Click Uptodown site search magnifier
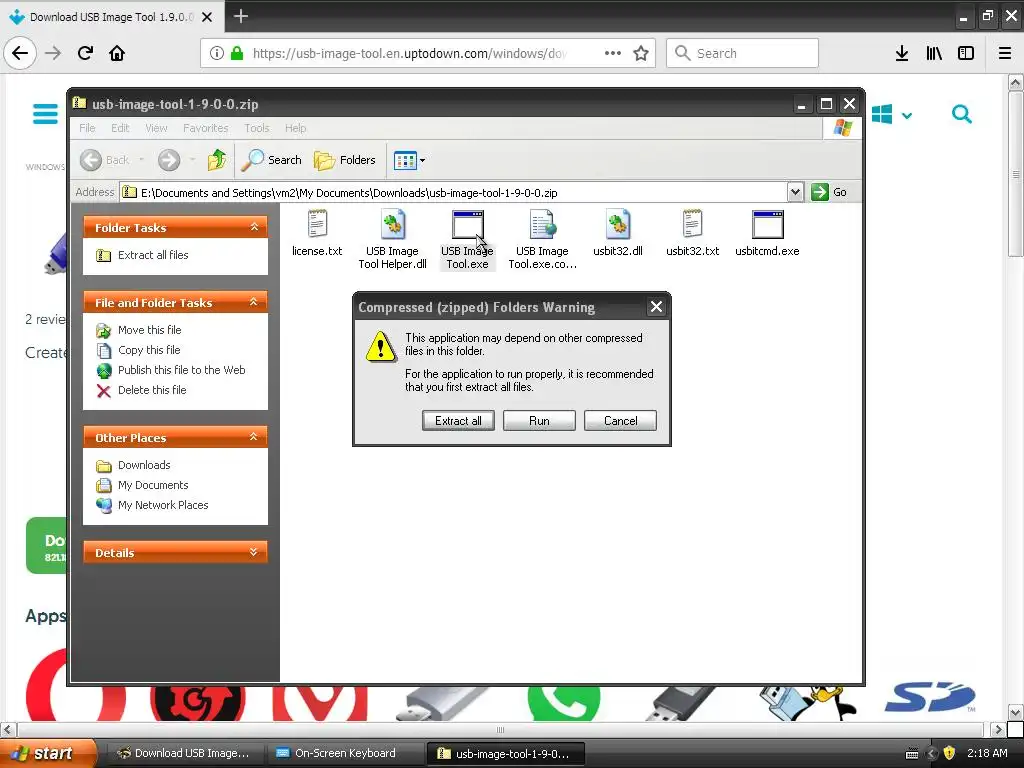1024x768 pixels. click(x=961, y=114)
